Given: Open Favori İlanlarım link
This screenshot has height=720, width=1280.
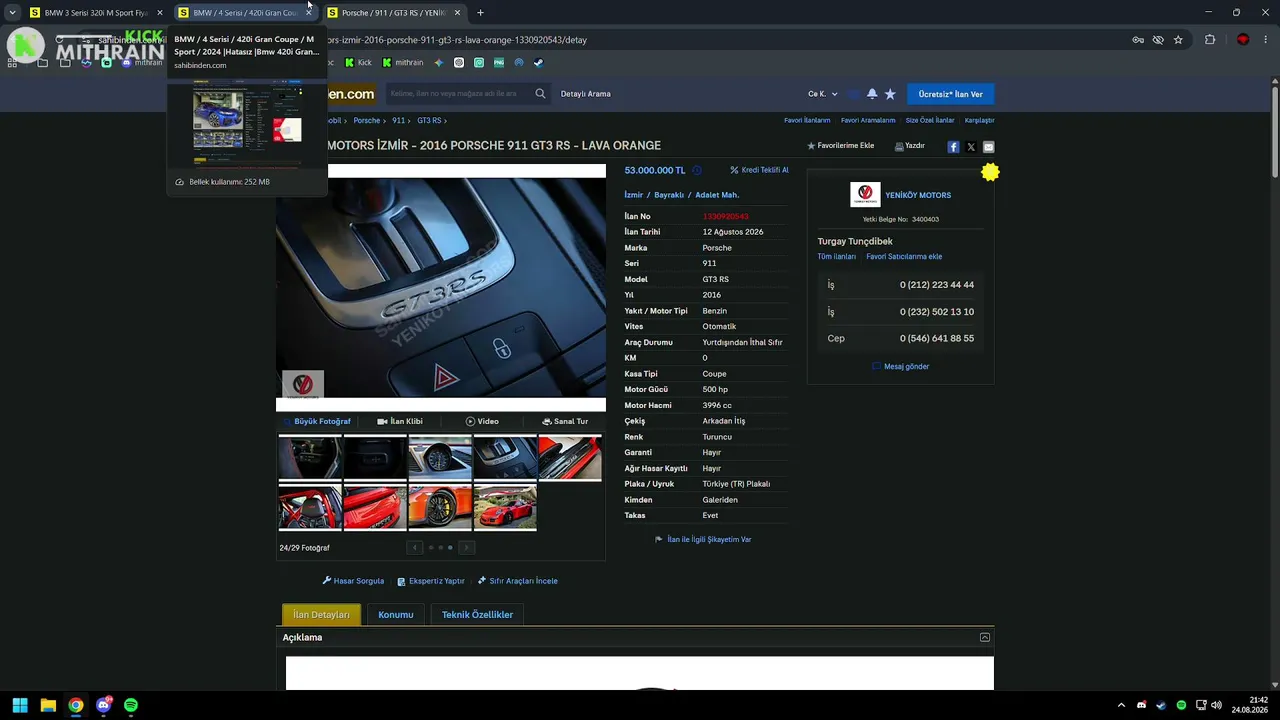Looking at the screenshot, I should (x=807, y=121).
